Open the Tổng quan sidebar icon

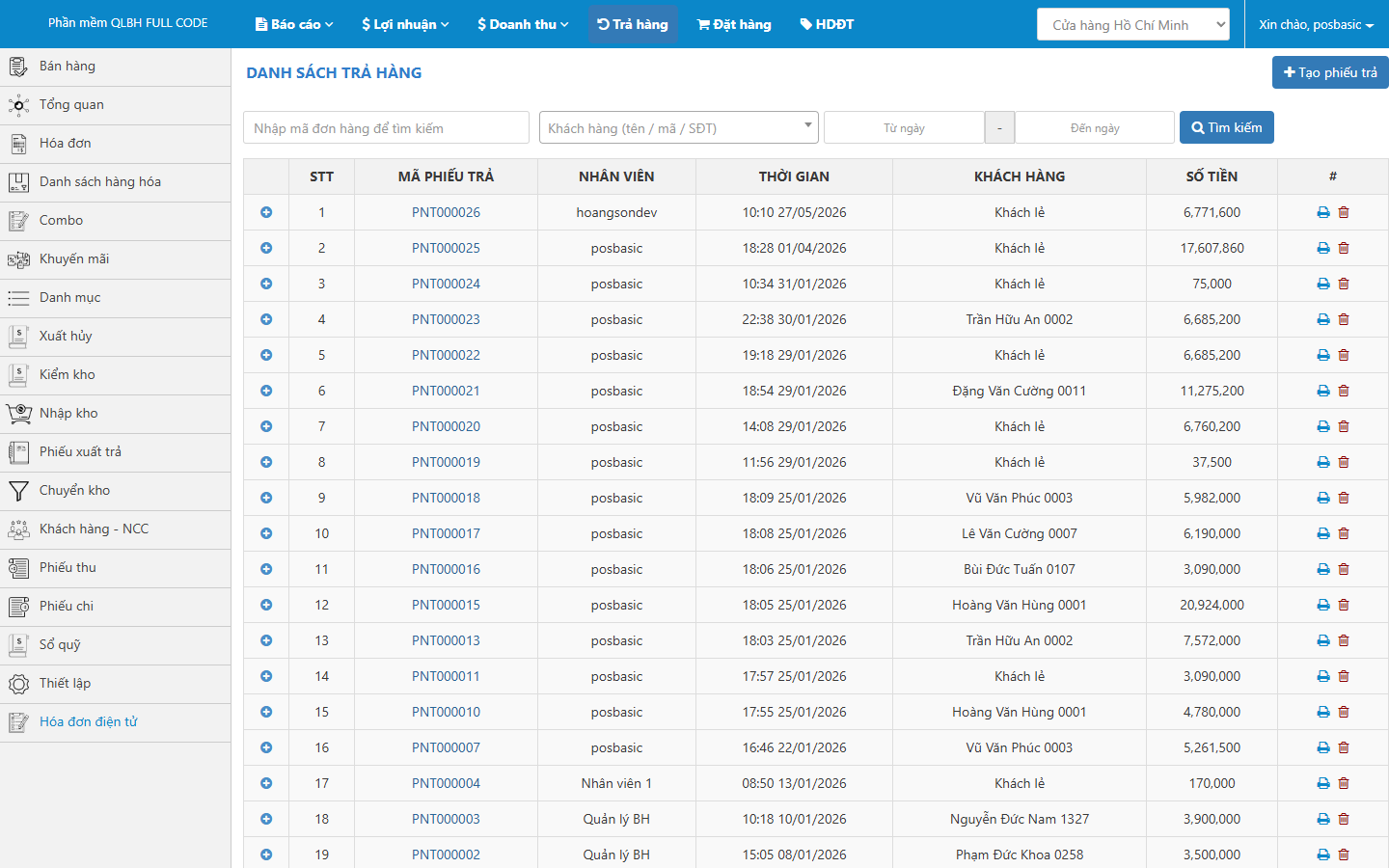(18, 105)
